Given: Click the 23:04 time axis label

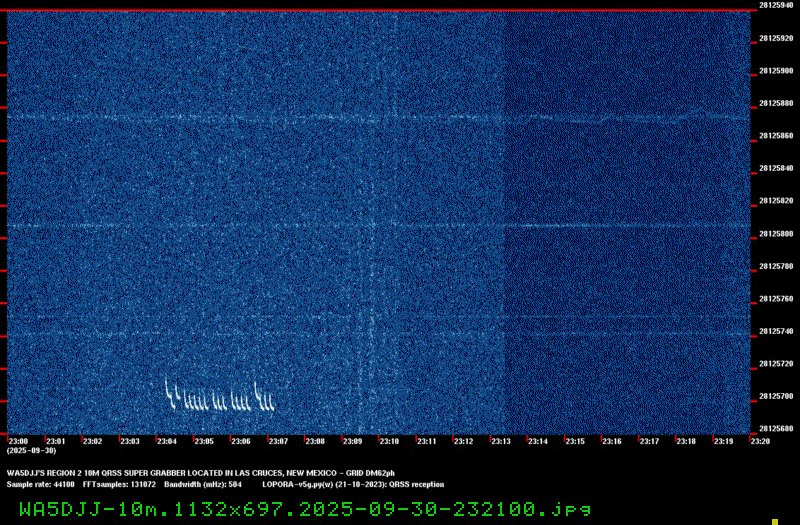Looking at the screenshot, I should [x=167, y=441].
